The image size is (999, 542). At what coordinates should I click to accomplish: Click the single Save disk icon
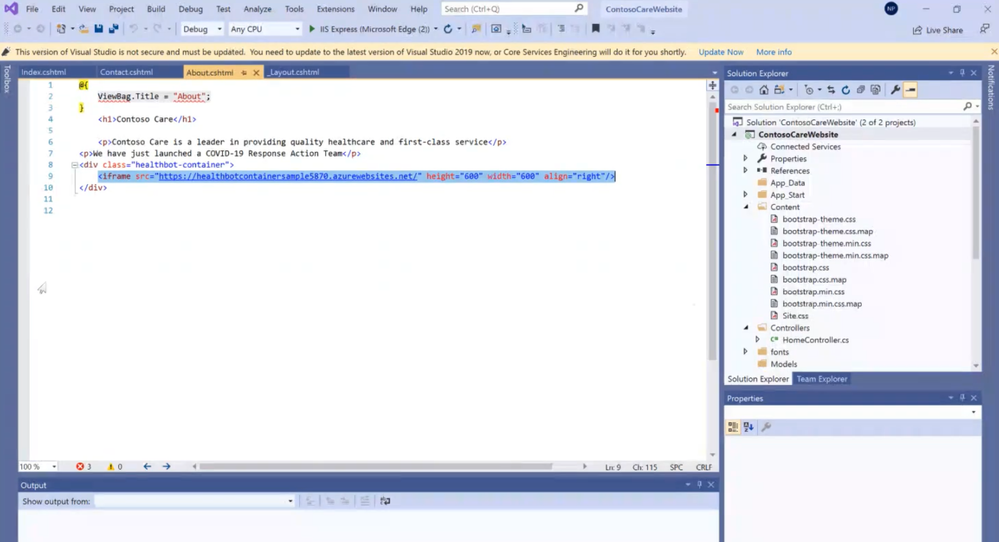(x=98, y=29)
